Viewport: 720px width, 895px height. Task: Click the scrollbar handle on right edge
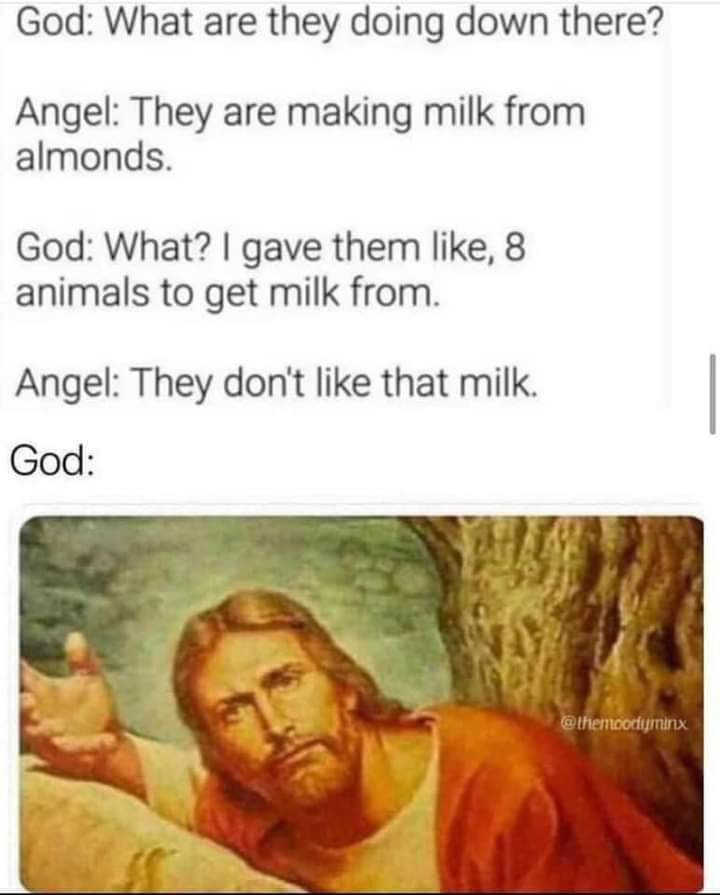click(712, 394)
